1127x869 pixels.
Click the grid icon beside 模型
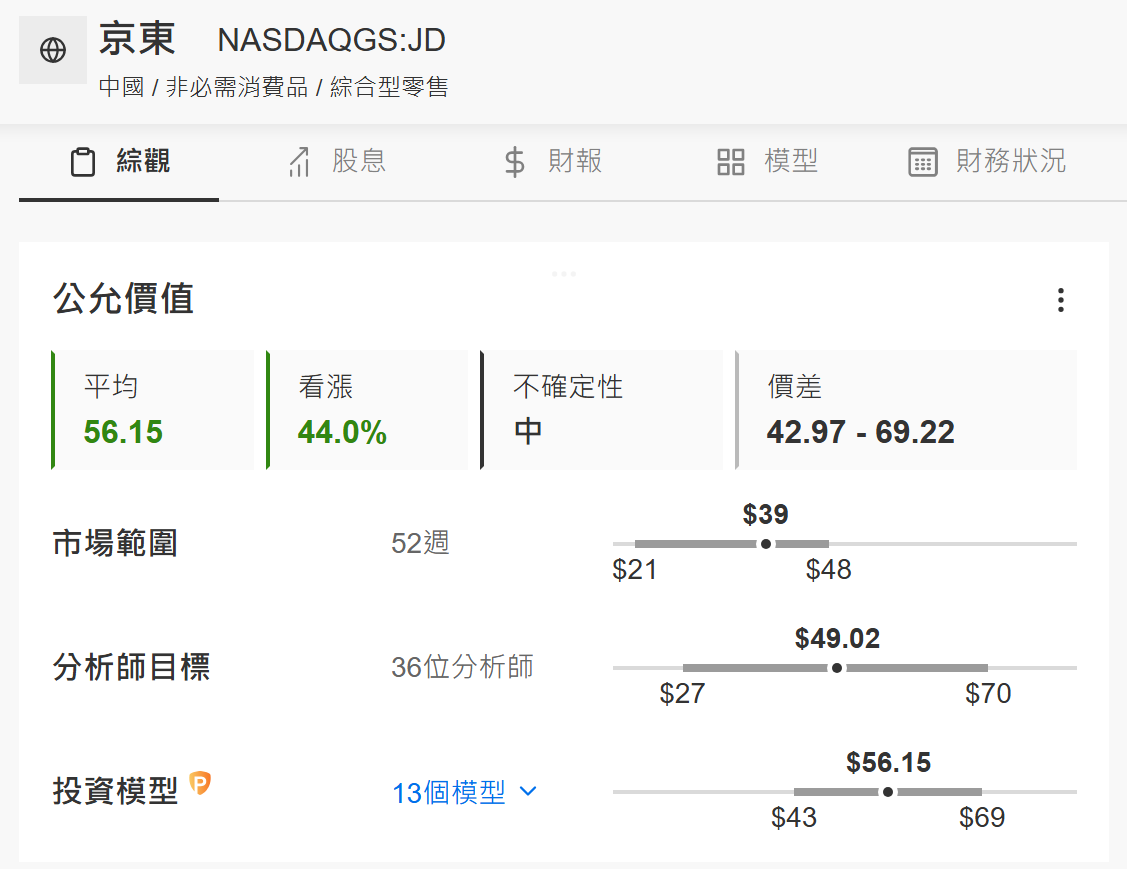click(x=731, y=162)
